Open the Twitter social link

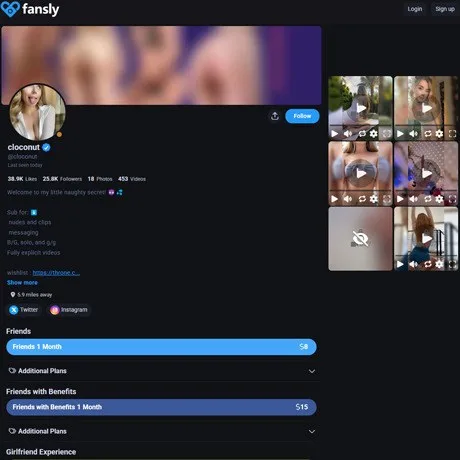pos(24,310)
